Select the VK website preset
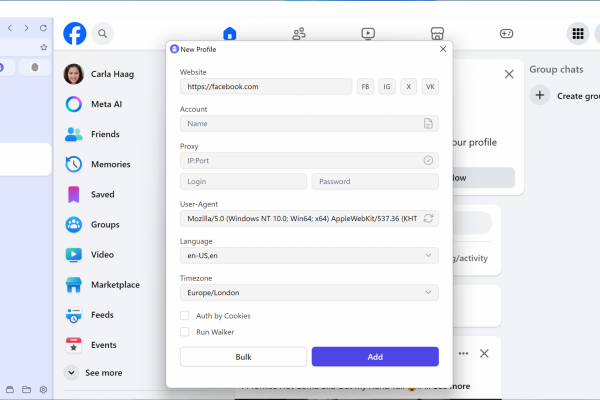Image resolution: width=600 pixels, height=400 pixels. point(430,87)
